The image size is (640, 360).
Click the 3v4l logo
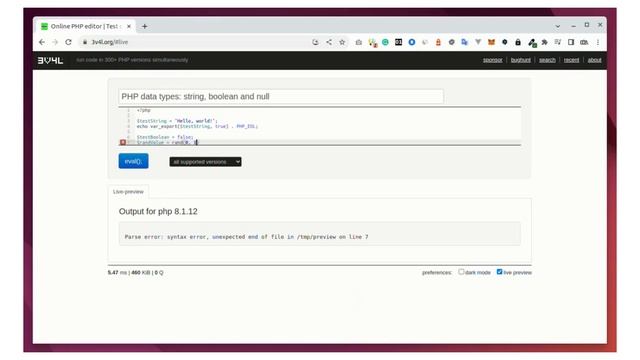coord(50,60)
